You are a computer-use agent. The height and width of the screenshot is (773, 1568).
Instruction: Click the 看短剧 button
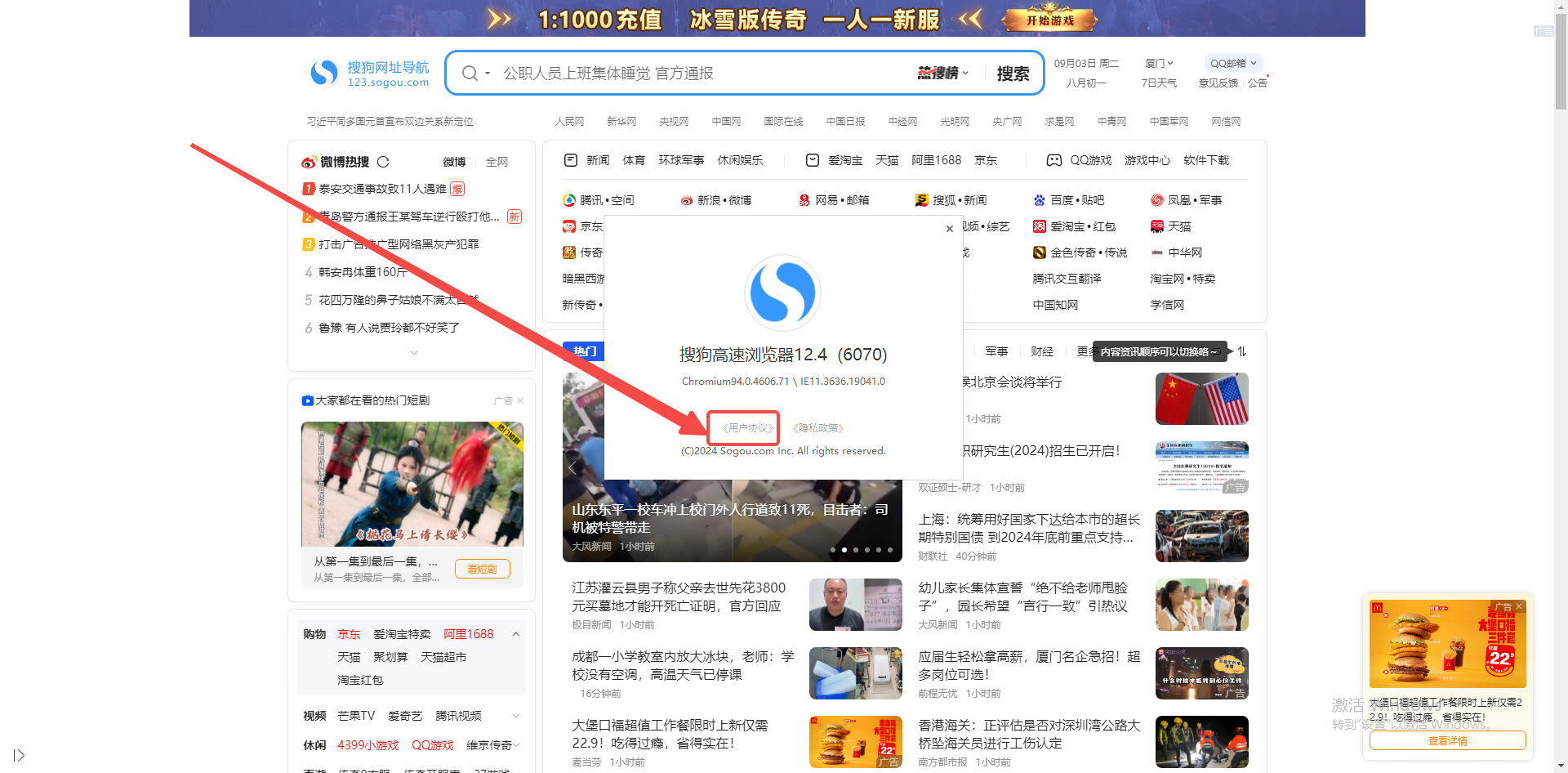[482, 569]
